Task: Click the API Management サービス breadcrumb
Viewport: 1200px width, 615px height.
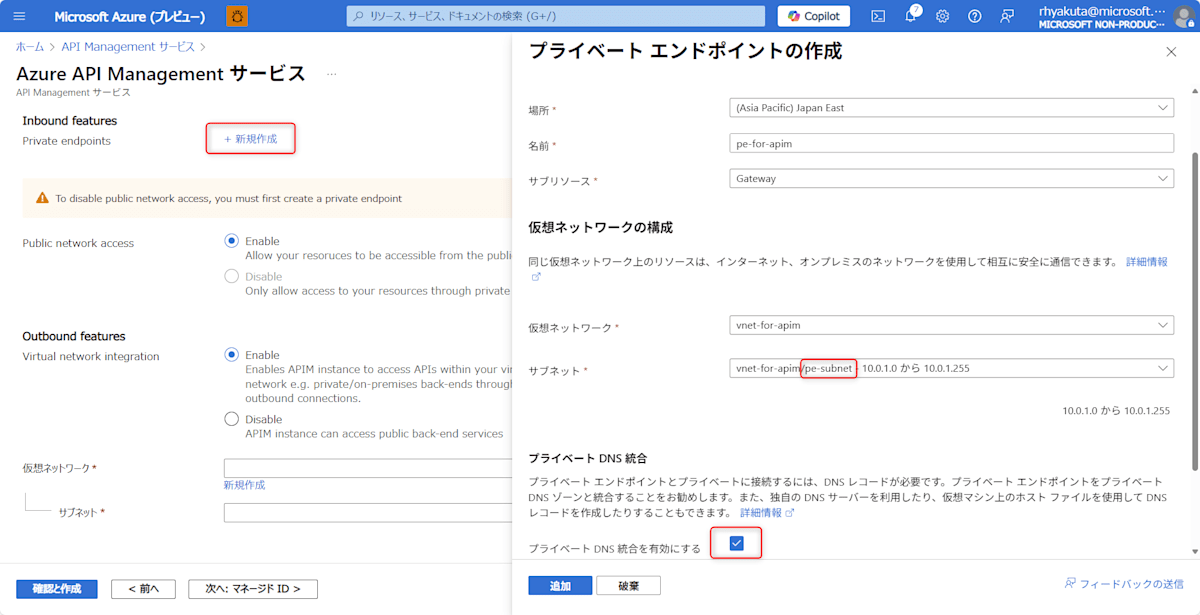Action: coord(126,47)
